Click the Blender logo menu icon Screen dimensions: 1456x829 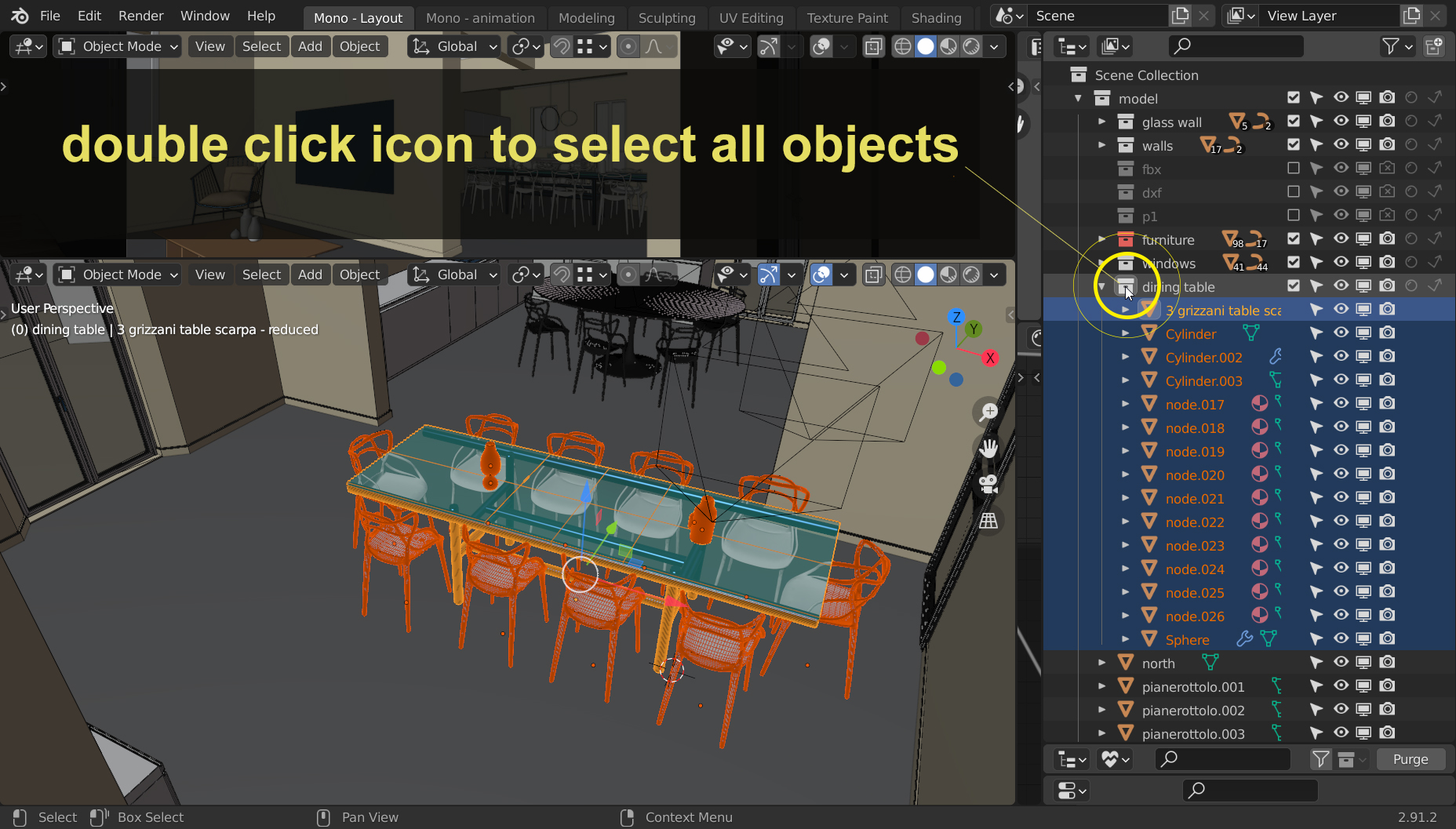point(20,16)
